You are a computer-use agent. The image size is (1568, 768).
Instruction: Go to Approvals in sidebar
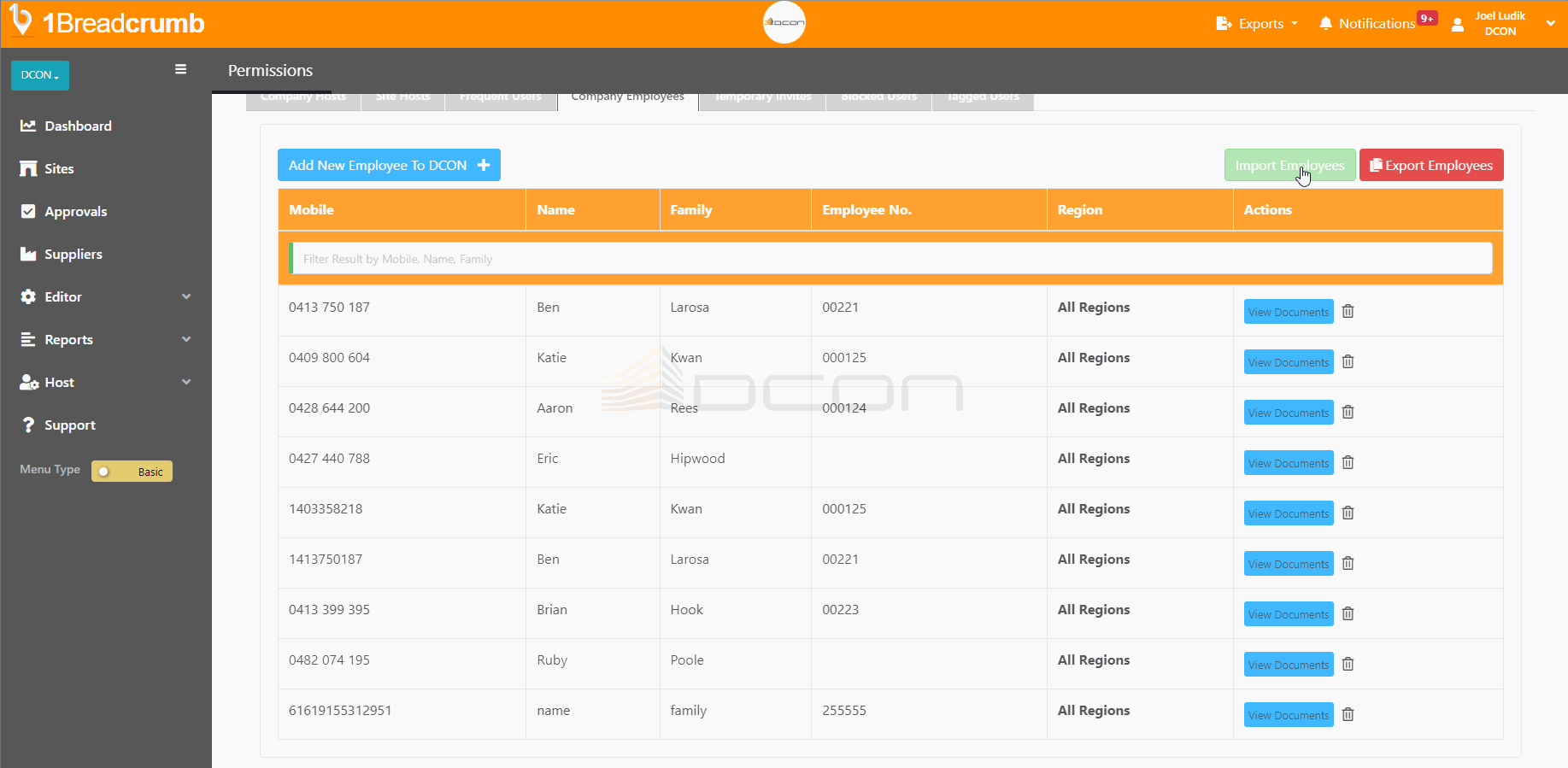(x=75, y=212)
